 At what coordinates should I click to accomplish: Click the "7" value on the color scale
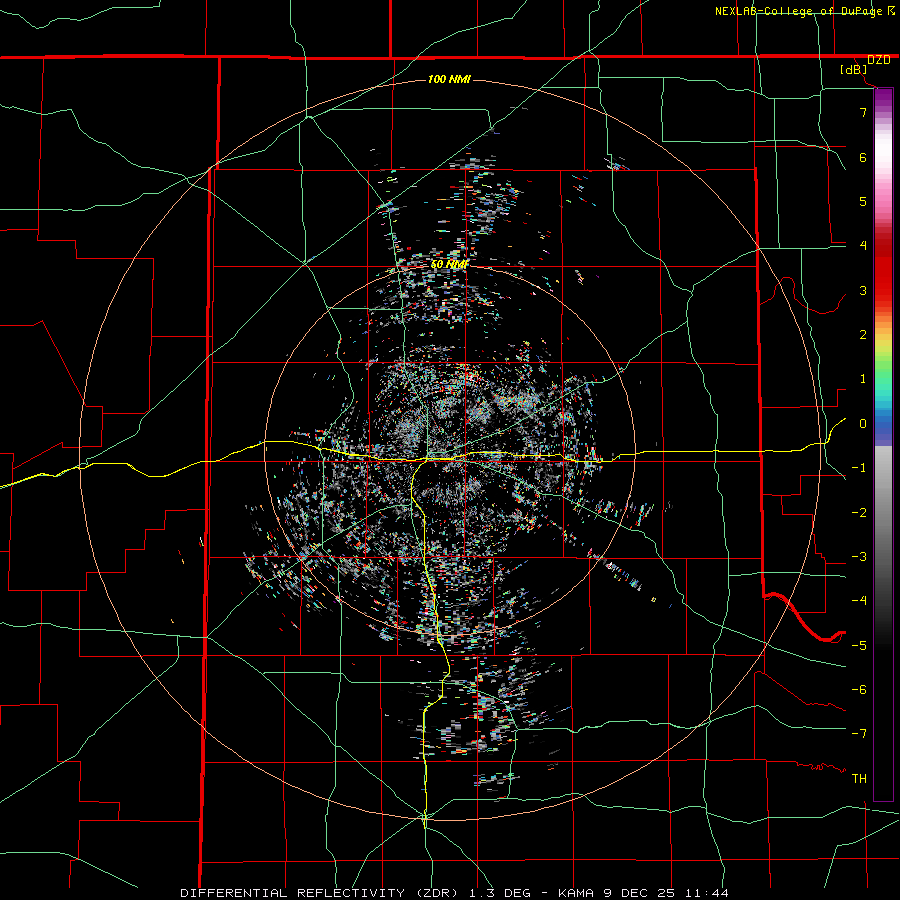863,112
